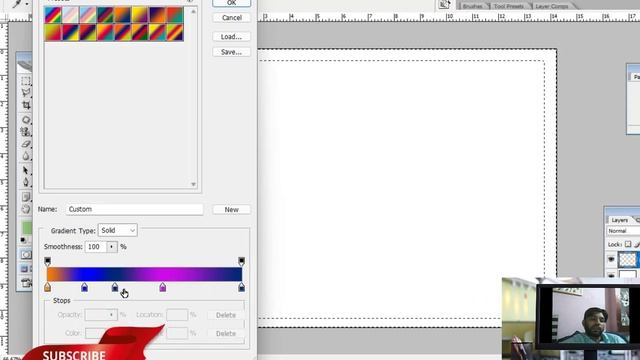This screenshot has height=360, width=640.
Task: Click the opacity Location field
Action: pyautogui.click(x=177, y=315)
